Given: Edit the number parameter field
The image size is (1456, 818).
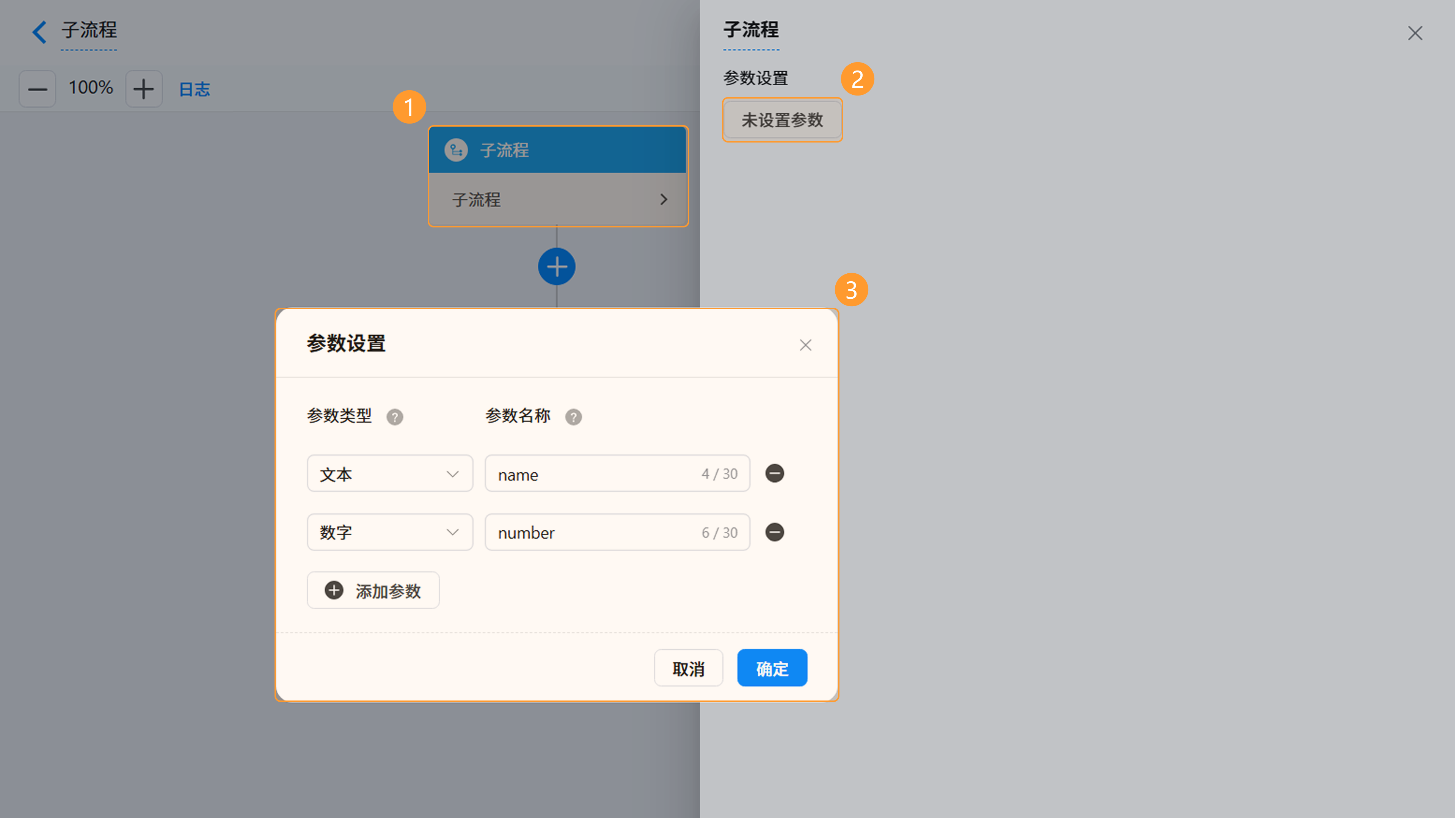Looking at the screenshot, I should (x=617, y=532).
